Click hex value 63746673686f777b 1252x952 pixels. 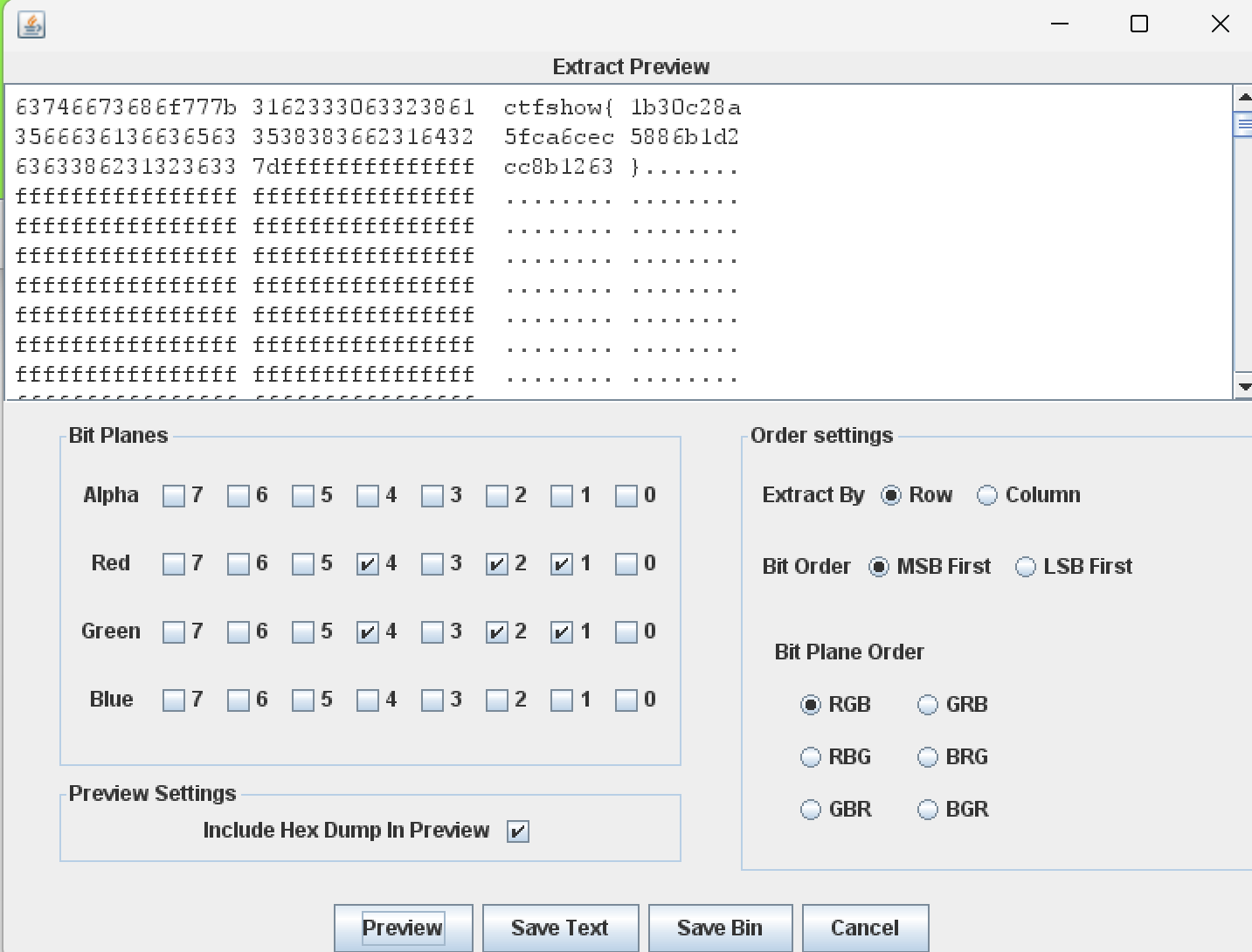[127, 107]
